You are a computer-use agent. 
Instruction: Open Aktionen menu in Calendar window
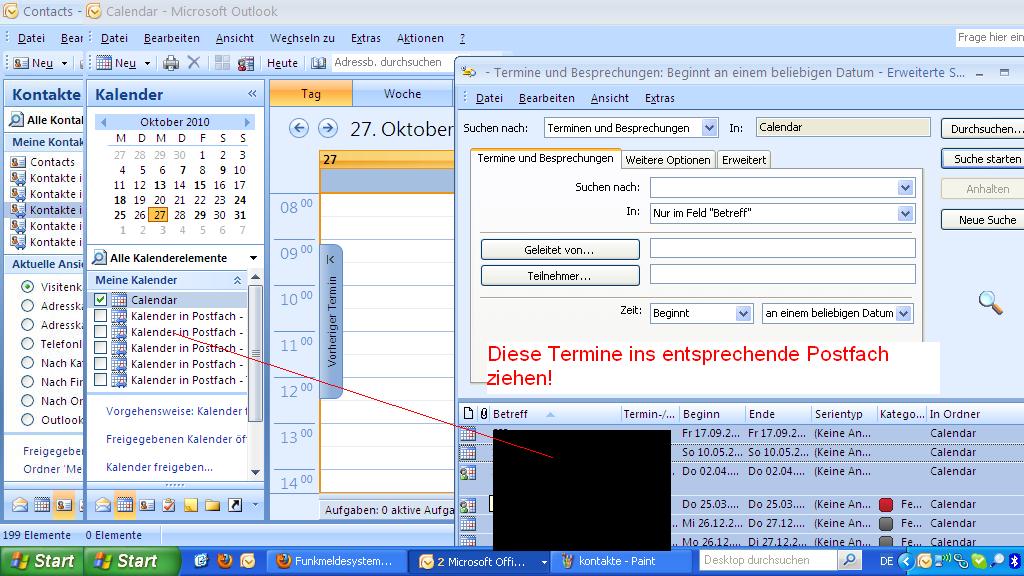420,38
